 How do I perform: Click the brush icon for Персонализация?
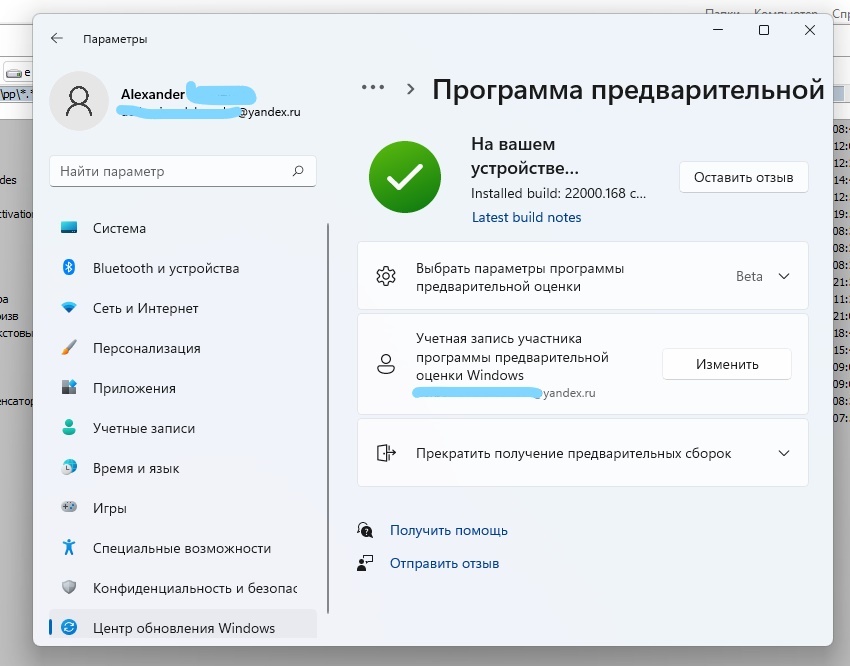point(69,347)
